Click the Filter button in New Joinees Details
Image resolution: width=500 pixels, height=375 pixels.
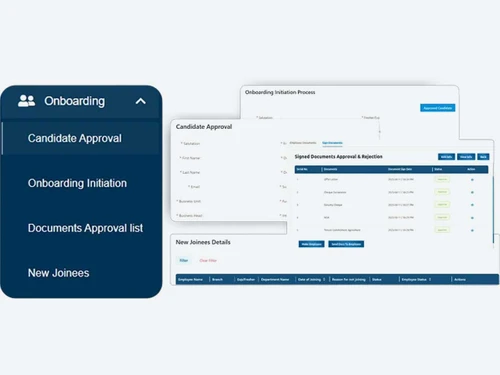184,260
